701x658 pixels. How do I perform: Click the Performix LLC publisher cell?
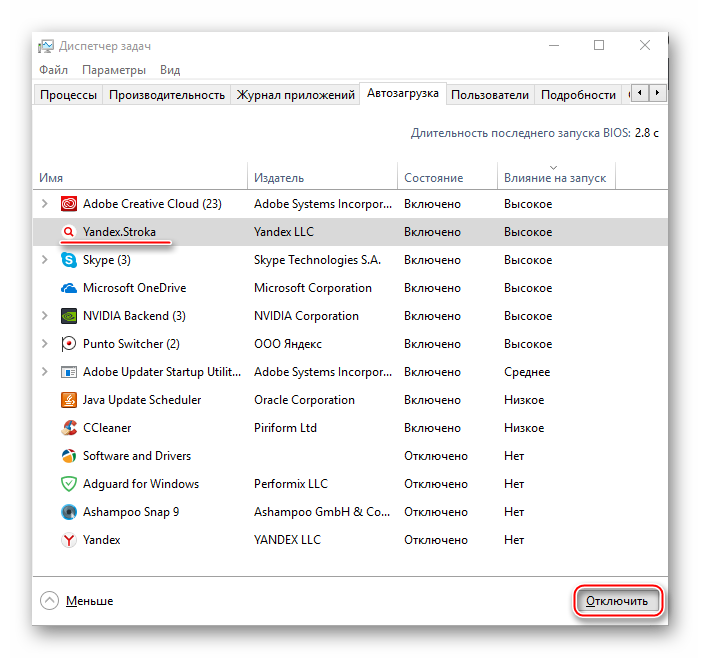[291, 484]
